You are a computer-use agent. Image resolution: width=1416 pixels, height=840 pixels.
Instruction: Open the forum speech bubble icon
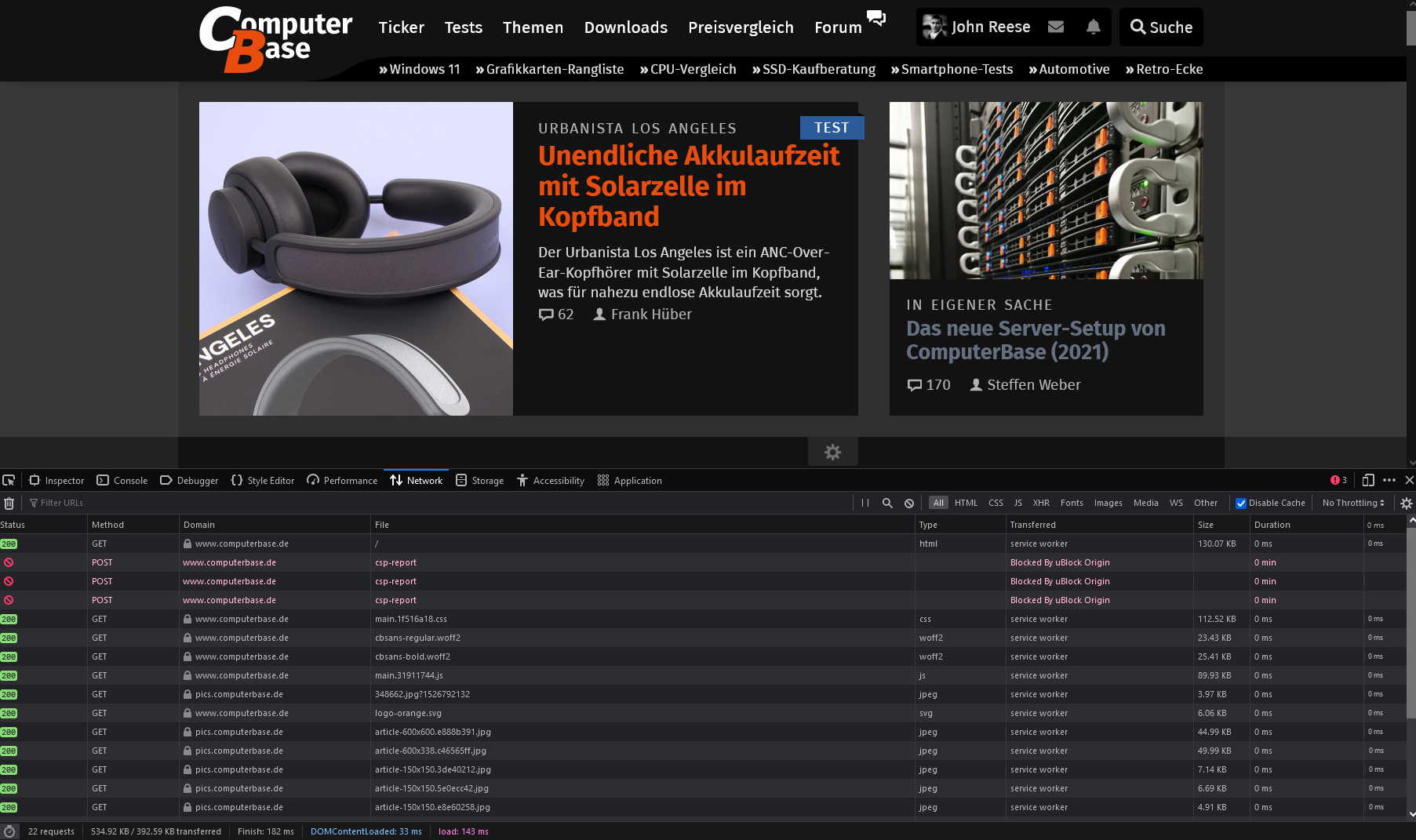point(875,17)
